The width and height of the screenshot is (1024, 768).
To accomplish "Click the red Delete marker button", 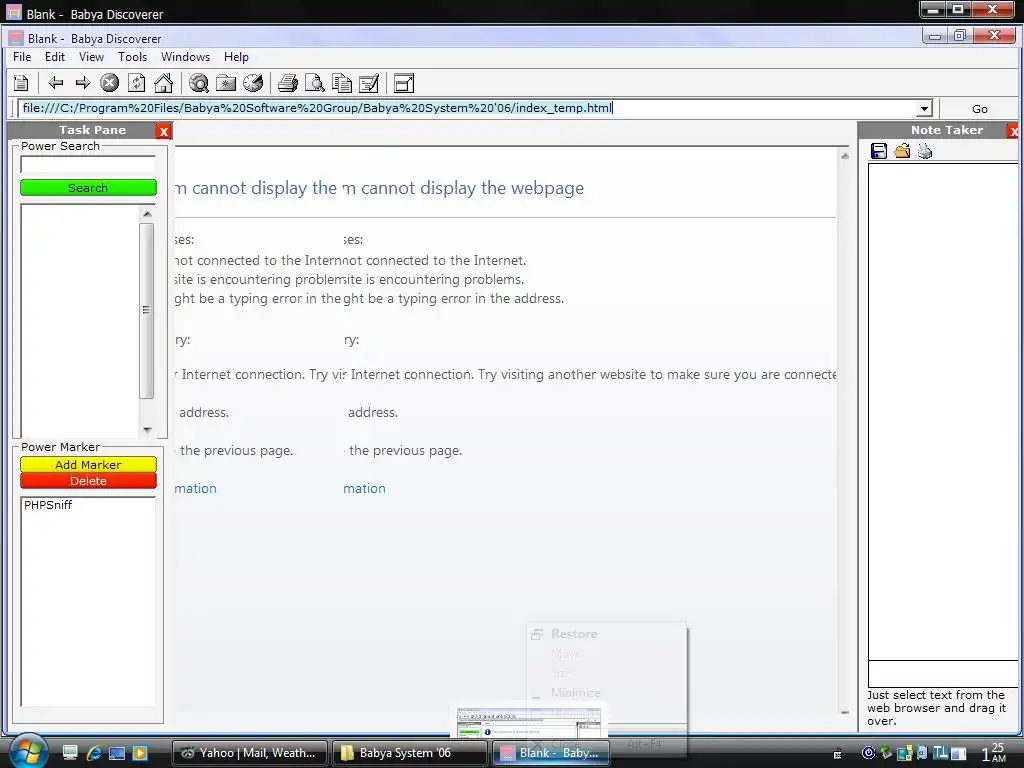I will (x=88, y=481).
